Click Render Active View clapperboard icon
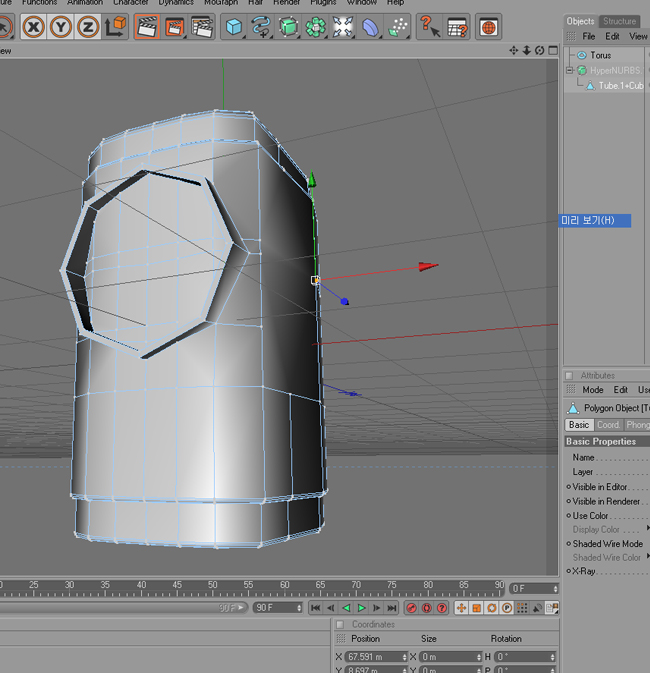Screen dimensions: 650x673 tap(147, 27)
